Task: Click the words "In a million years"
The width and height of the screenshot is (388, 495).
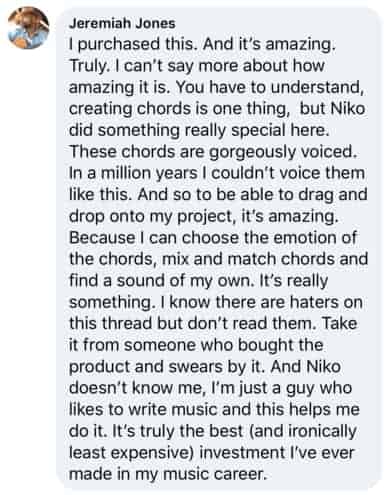Action: 133,173
